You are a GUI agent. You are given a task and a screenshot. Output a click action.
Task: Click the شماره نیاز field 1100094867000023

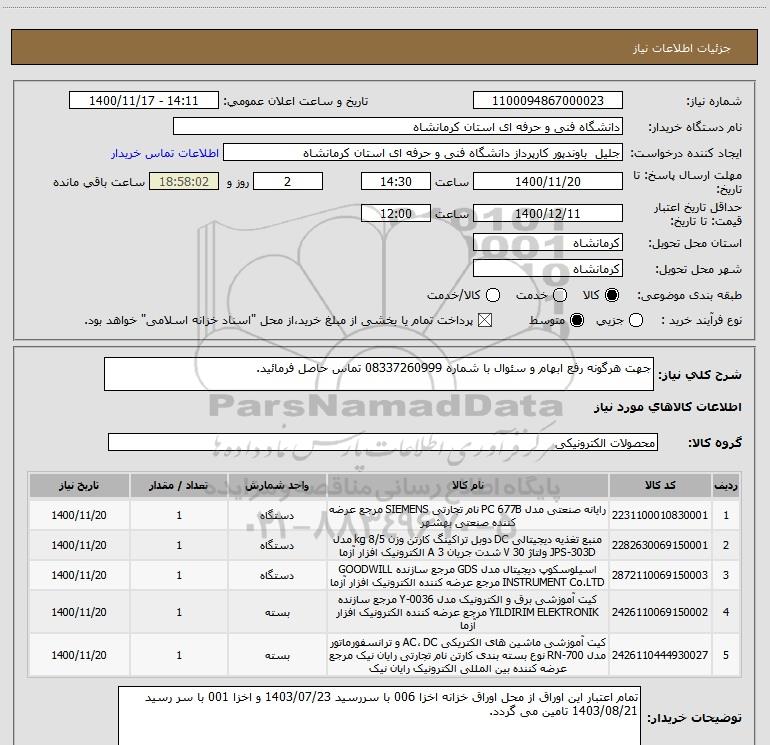pyautogui.click(x=548, y=101)
